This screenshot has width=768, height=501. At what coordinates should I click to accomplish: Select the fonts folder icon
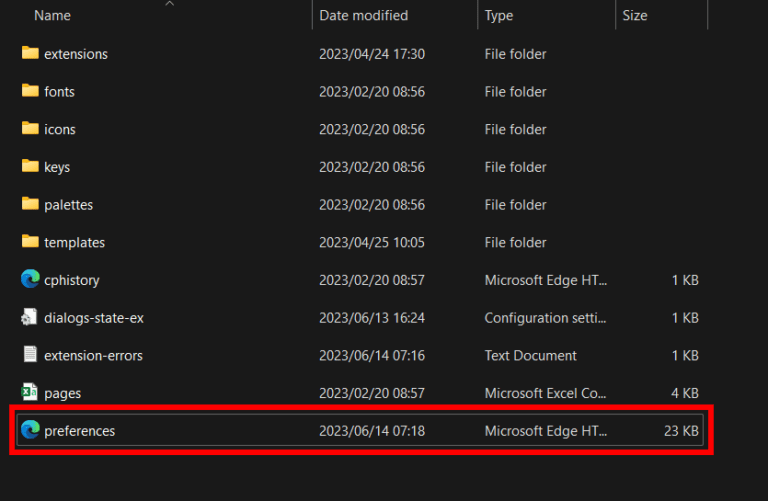[30, 91]
